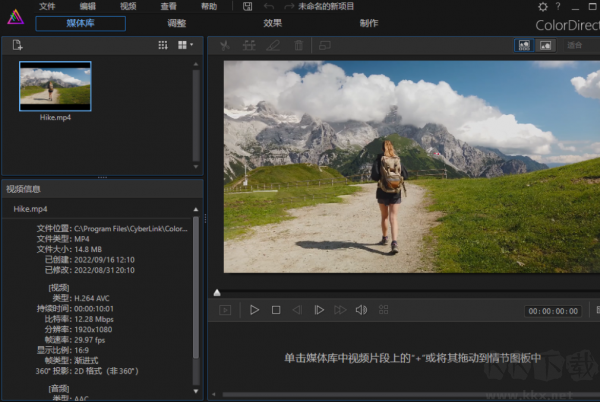Open the 文件 menu
Image resolution: width=600 pixels, height=402 pixels.
pyautogui.click(x=48, y=6)
